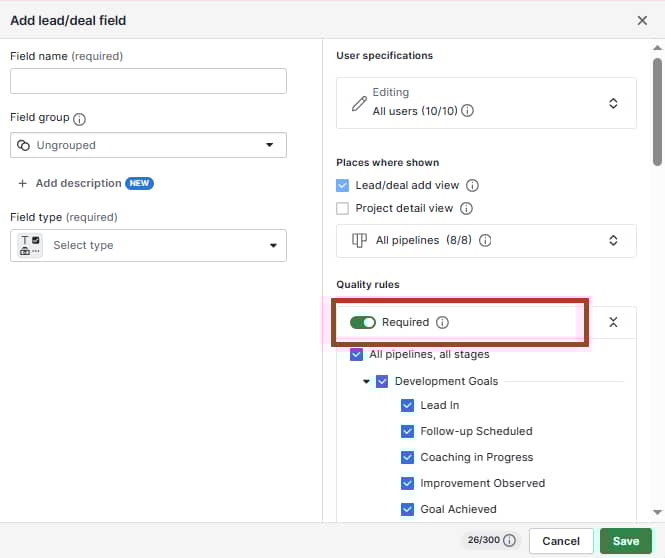Expand the All pipelines (8/8) selector
The width and height of the screenshot is (665, 558).
[x=613, y=240]
